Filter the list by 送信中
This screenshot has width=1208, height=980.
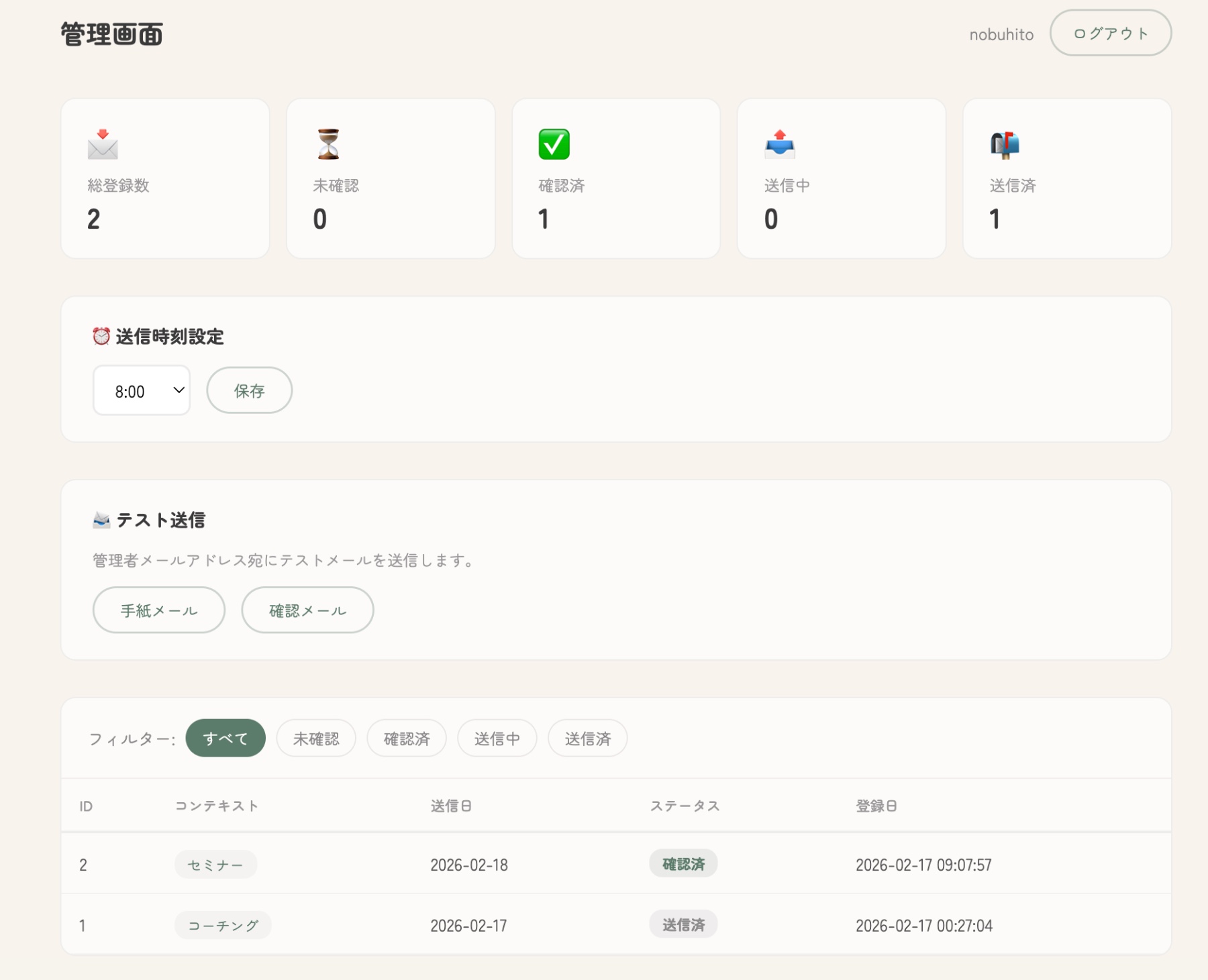pyautogui.click(x=497, y=739)
